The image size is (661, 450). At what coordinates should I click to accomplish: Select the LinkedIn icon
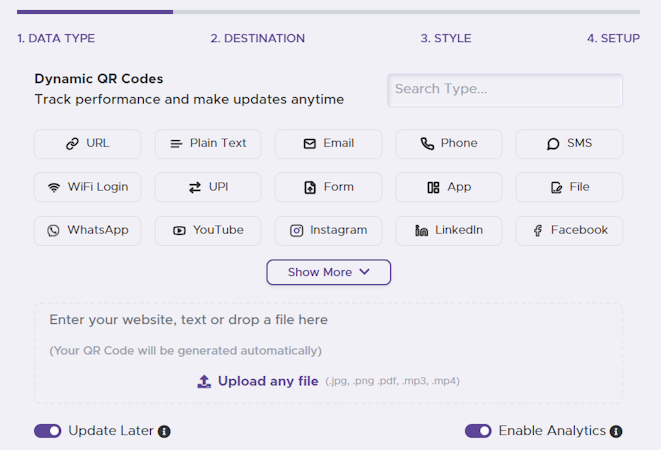[421, 231]
